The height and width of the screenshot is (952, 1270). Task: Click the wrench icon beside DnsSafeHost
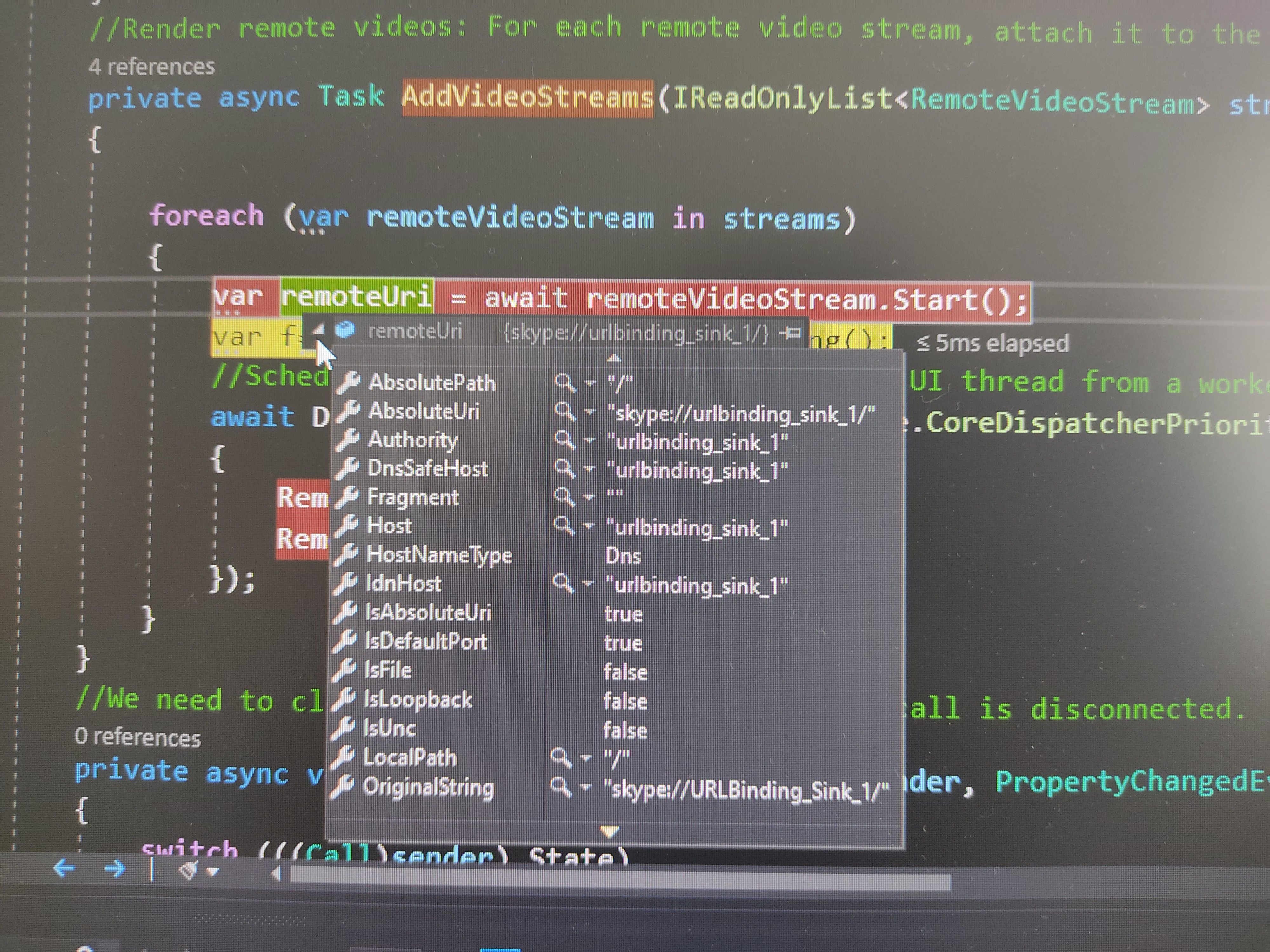[x=347, y=468]
